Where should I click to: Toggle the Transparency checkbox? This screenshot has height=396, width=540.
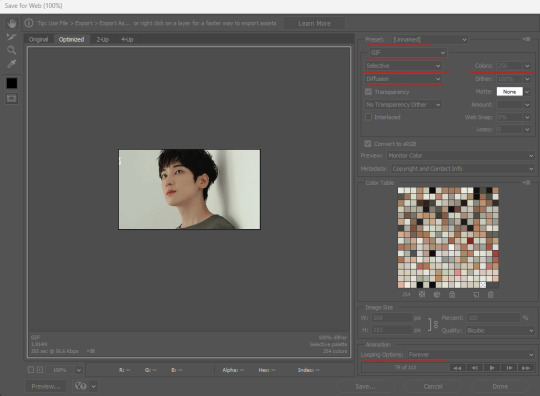coord(368,92)
